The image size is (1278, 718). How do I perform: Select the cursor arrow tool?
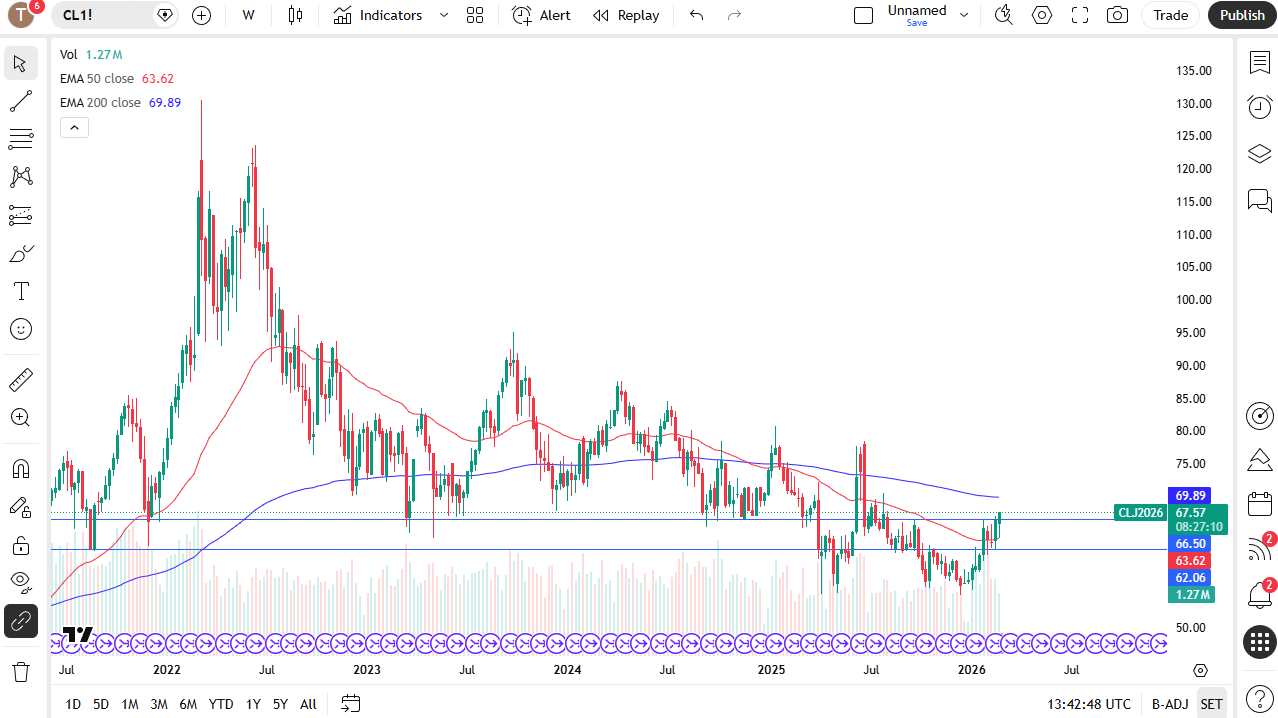(20, 64)
